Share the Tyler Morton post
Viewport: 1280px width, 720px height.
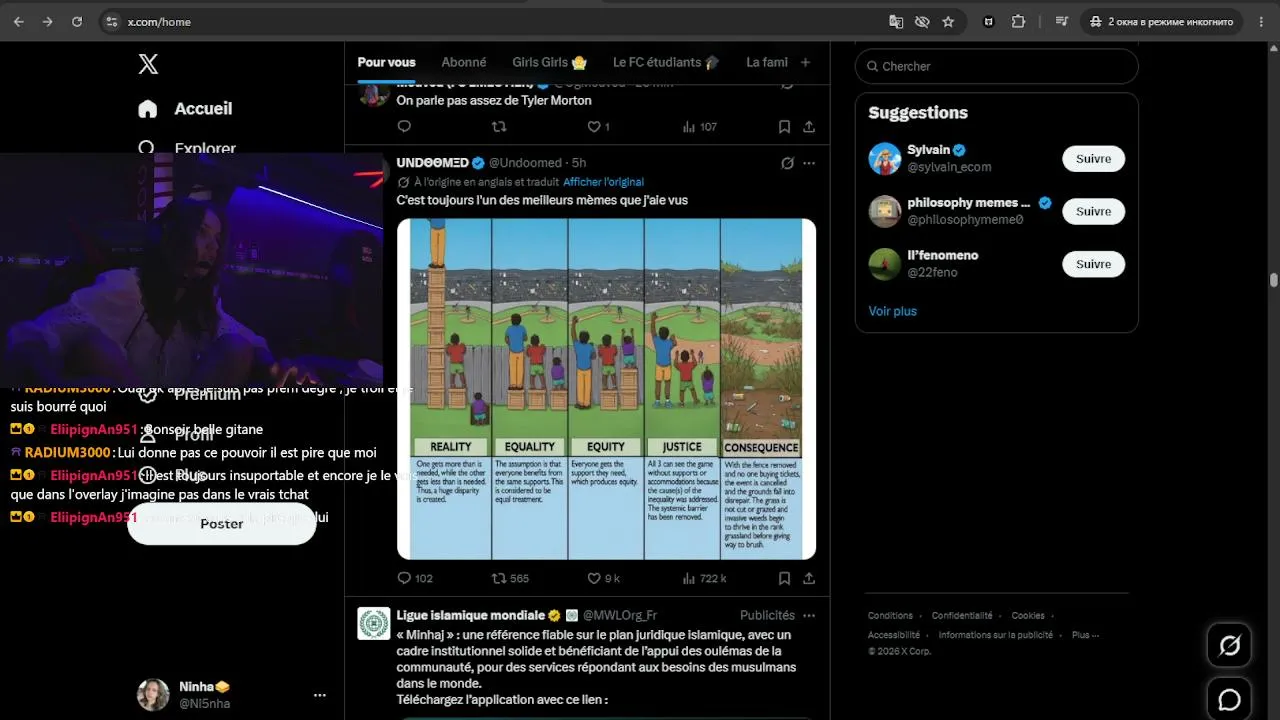809,127
